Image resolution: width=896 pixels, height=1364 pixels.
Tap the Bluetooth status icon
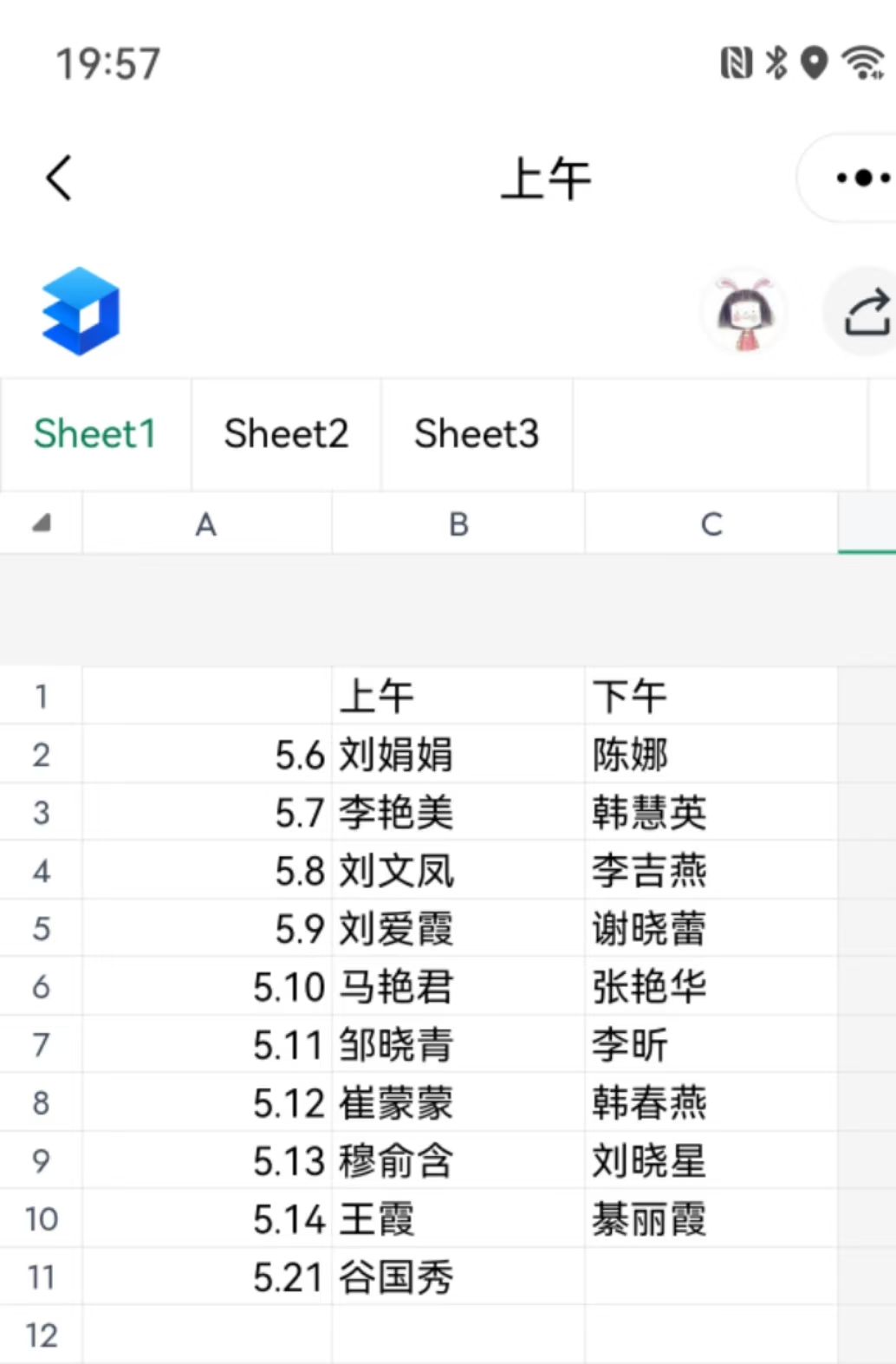click(776, 62)
